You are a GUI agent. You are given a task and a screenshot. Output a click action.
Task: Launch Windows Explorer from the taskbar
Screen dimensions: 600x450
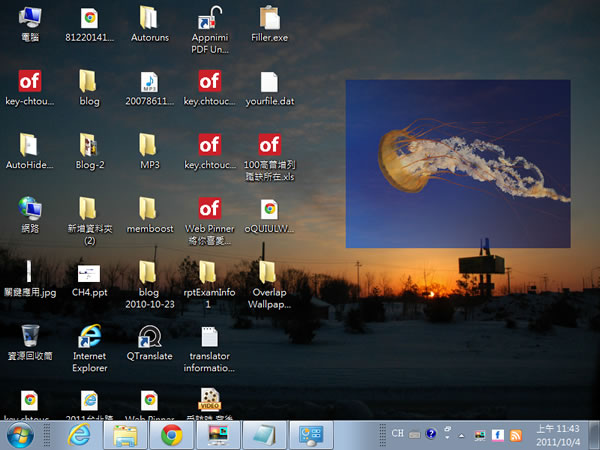125,435
